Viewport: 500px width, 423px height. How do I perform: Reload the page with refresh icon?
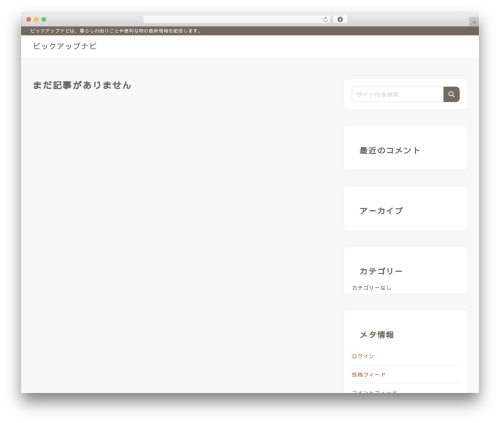click(x=325, y=19)
